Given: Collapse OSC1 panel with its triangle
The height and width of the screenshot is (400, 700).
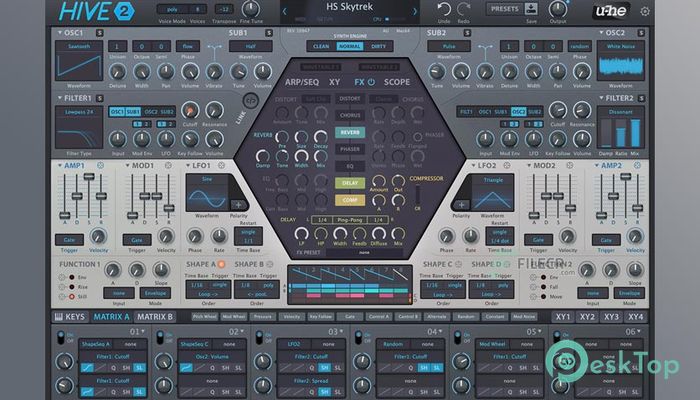Looking at the screenshot, I should point(60,33).
